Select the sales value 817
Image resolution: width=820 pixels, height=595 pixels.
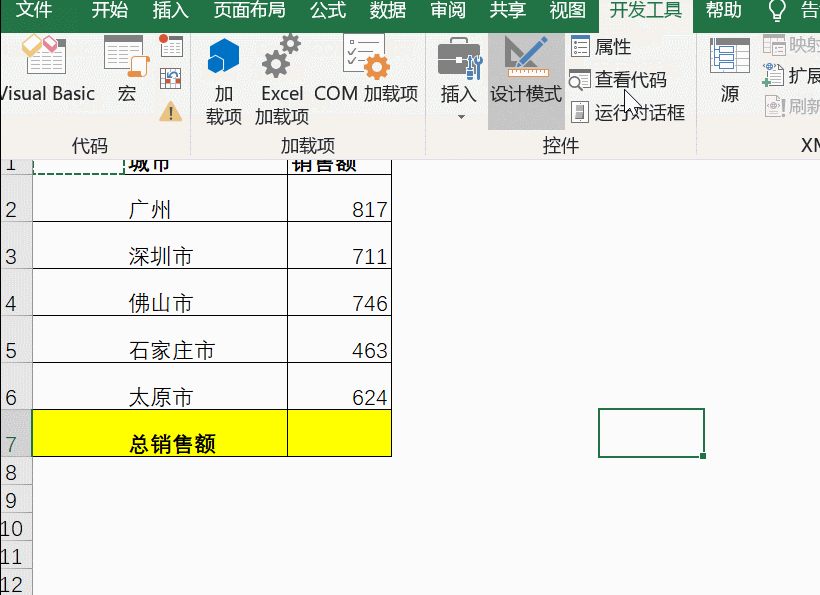339,199
